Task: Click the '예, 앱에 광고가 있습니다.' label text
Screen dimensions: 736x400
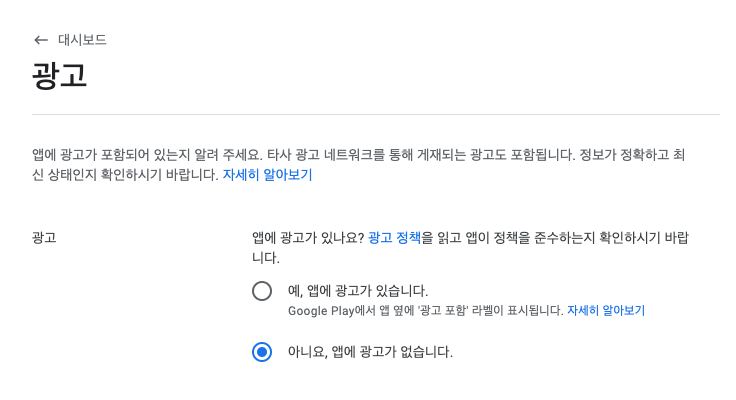Action: (x=358, y=291)
